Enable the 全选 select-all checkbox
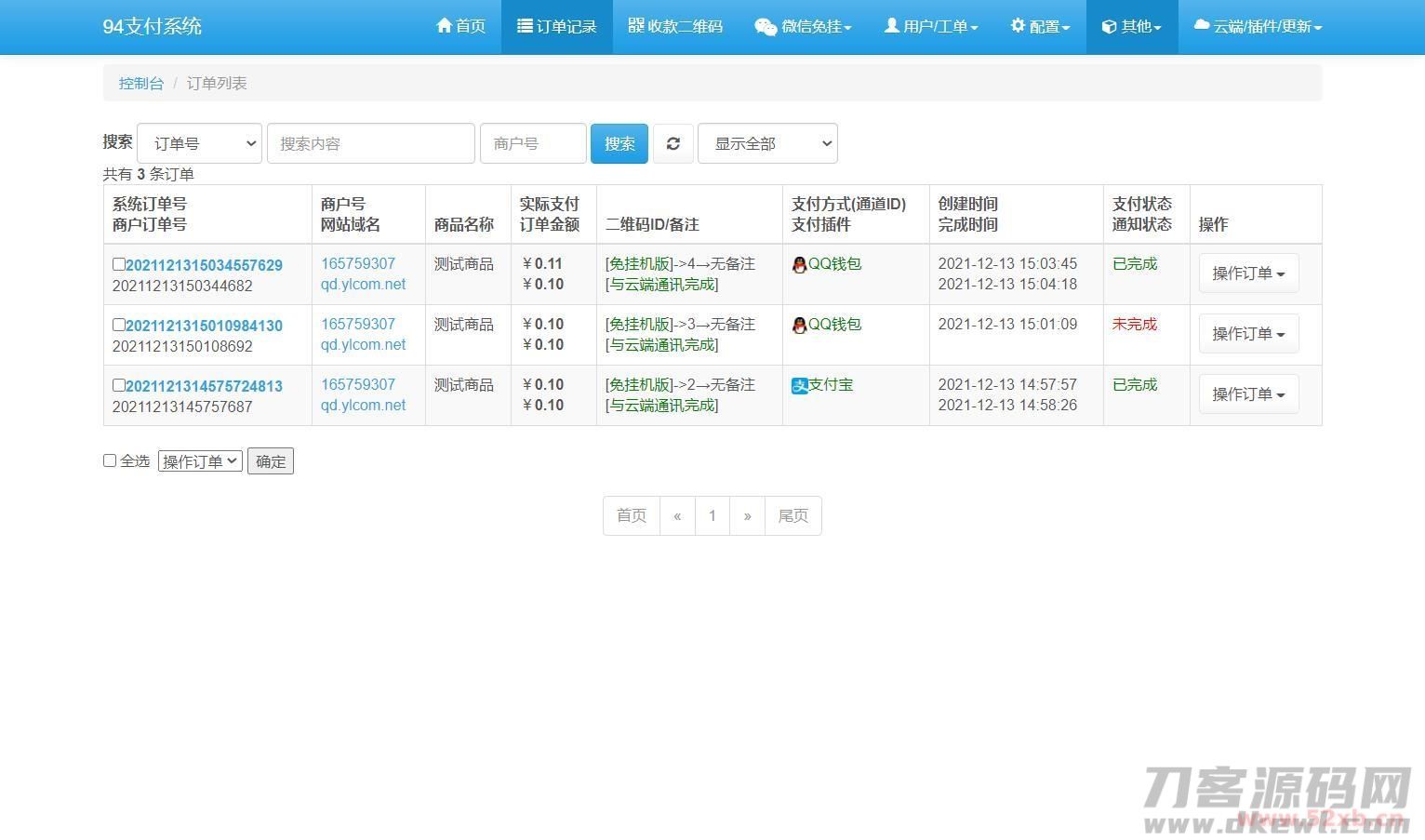This screenshot has width=1425, height=840. point(110,460)
